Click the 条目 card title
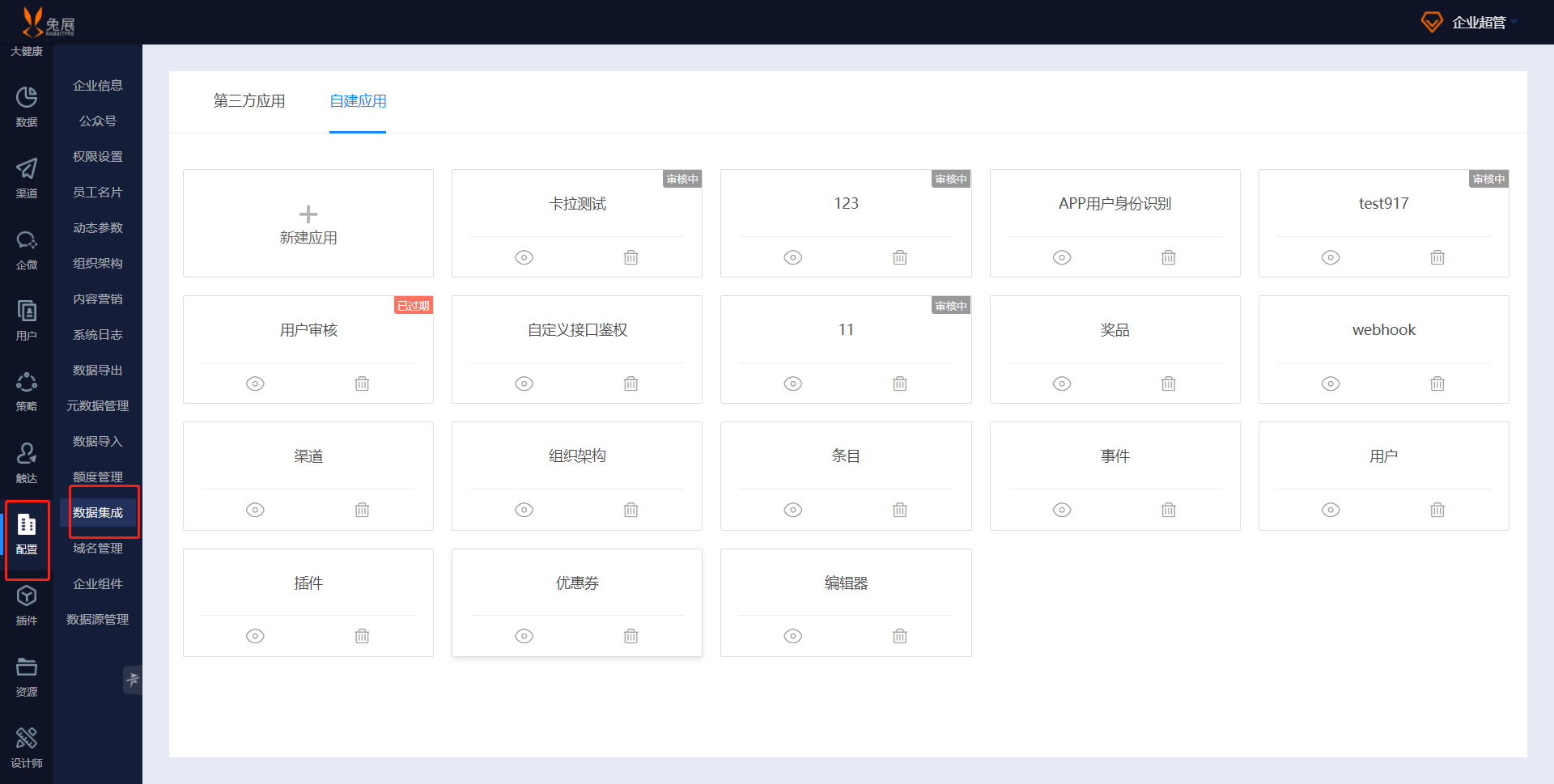Viewport: 1554px width, 784px height. [x=846, y=456]
